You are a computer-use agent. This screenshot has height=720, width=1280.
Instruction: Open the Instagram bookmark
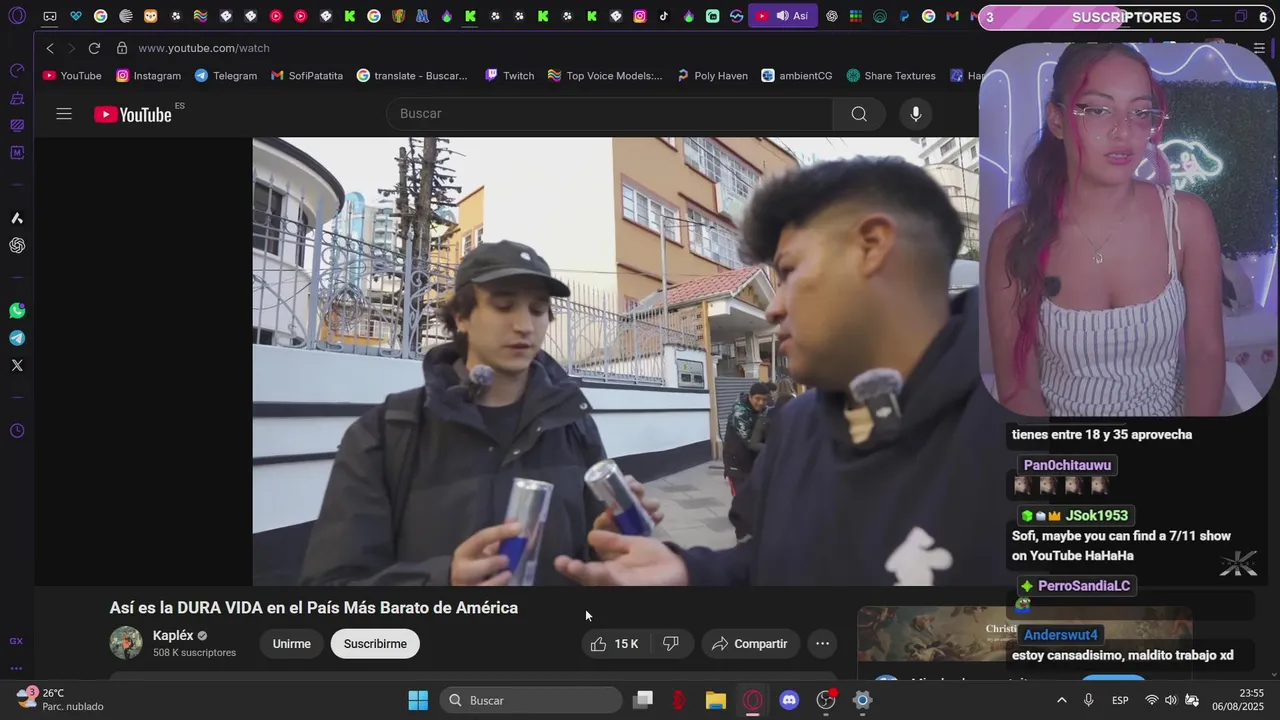click(x=148, y=76)
